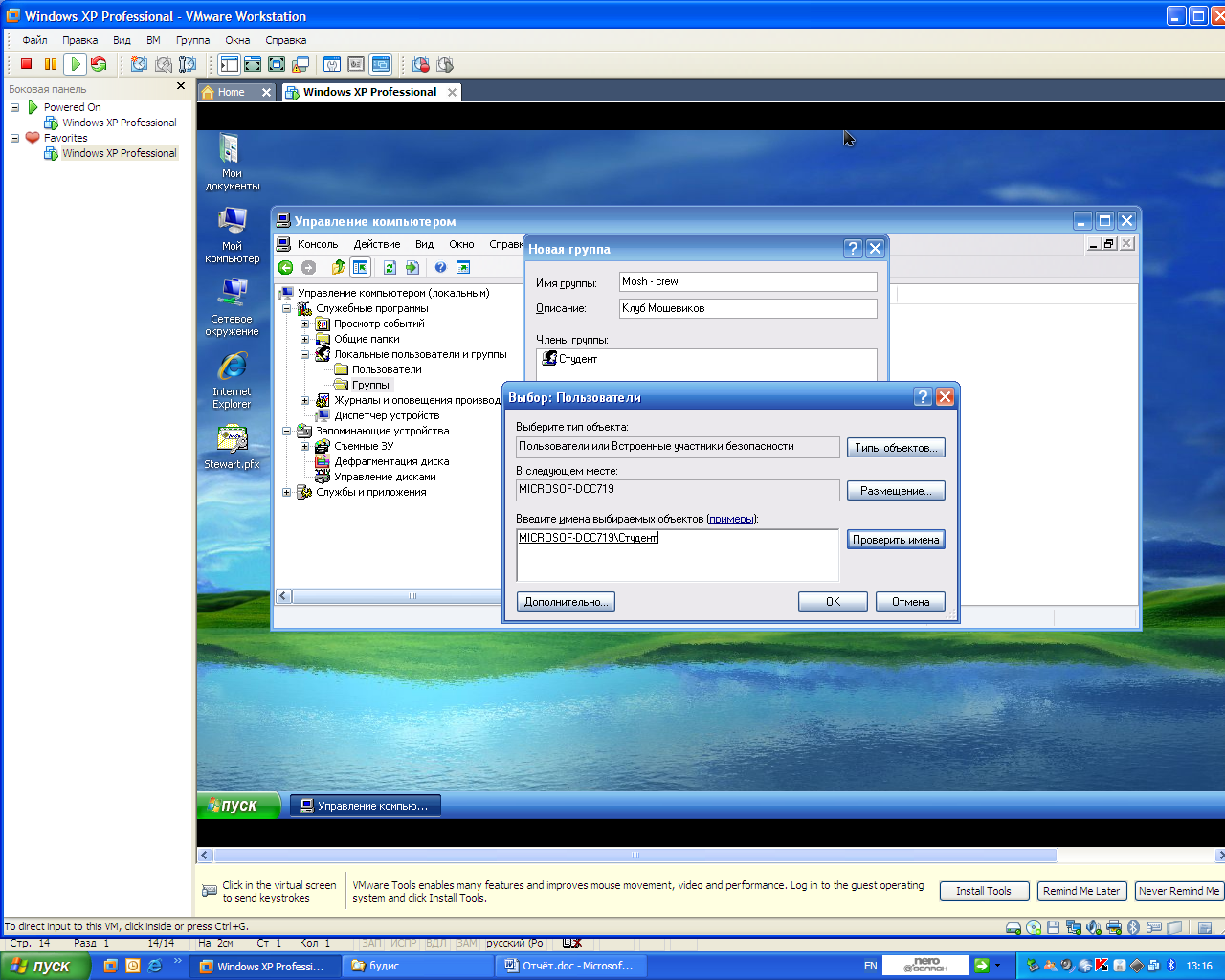Click the Up one level folder icon
This screenshot has width=1225, height=980.
338,268
